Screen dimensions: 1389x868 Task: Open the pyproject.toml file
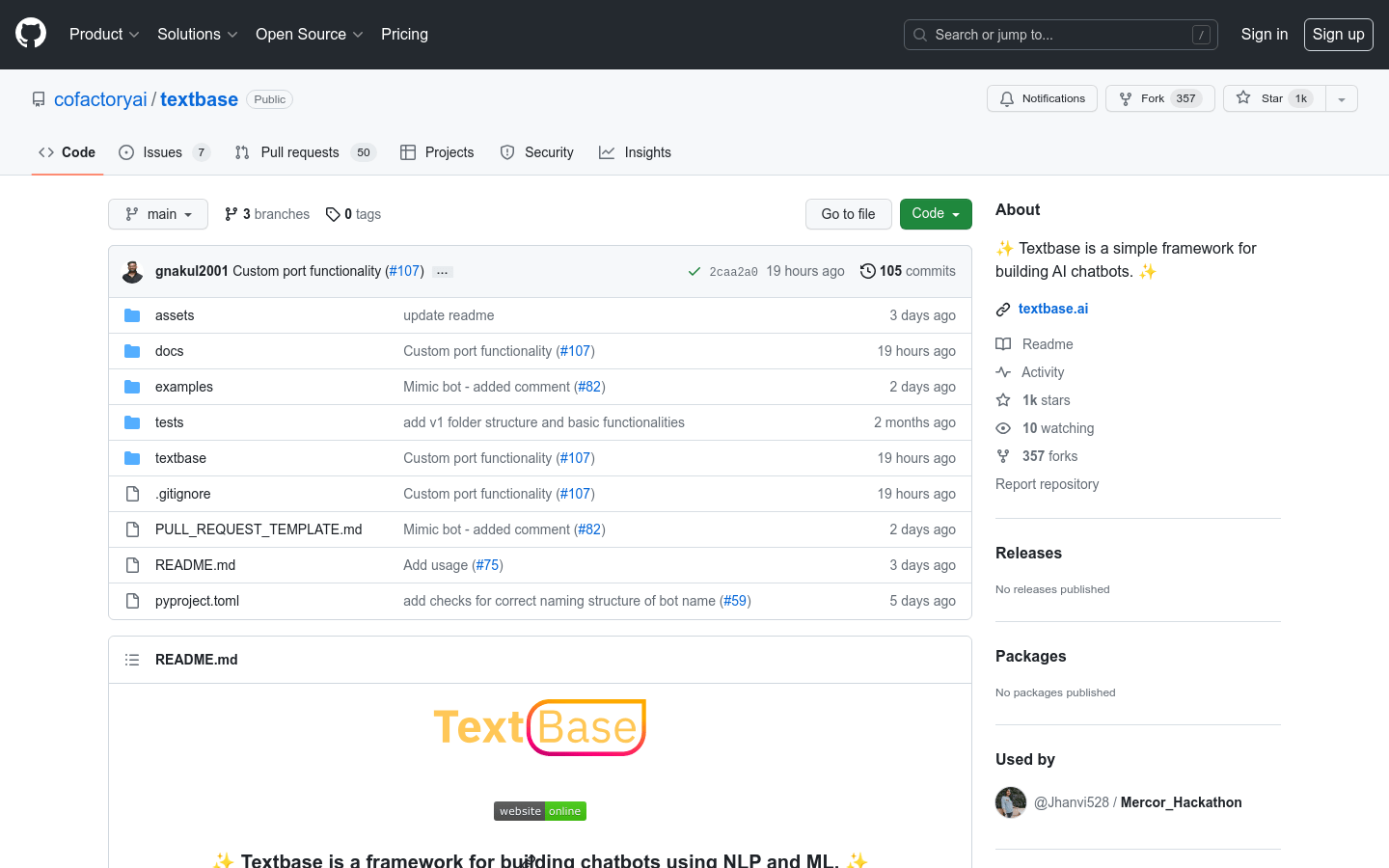tap(197, 601)
